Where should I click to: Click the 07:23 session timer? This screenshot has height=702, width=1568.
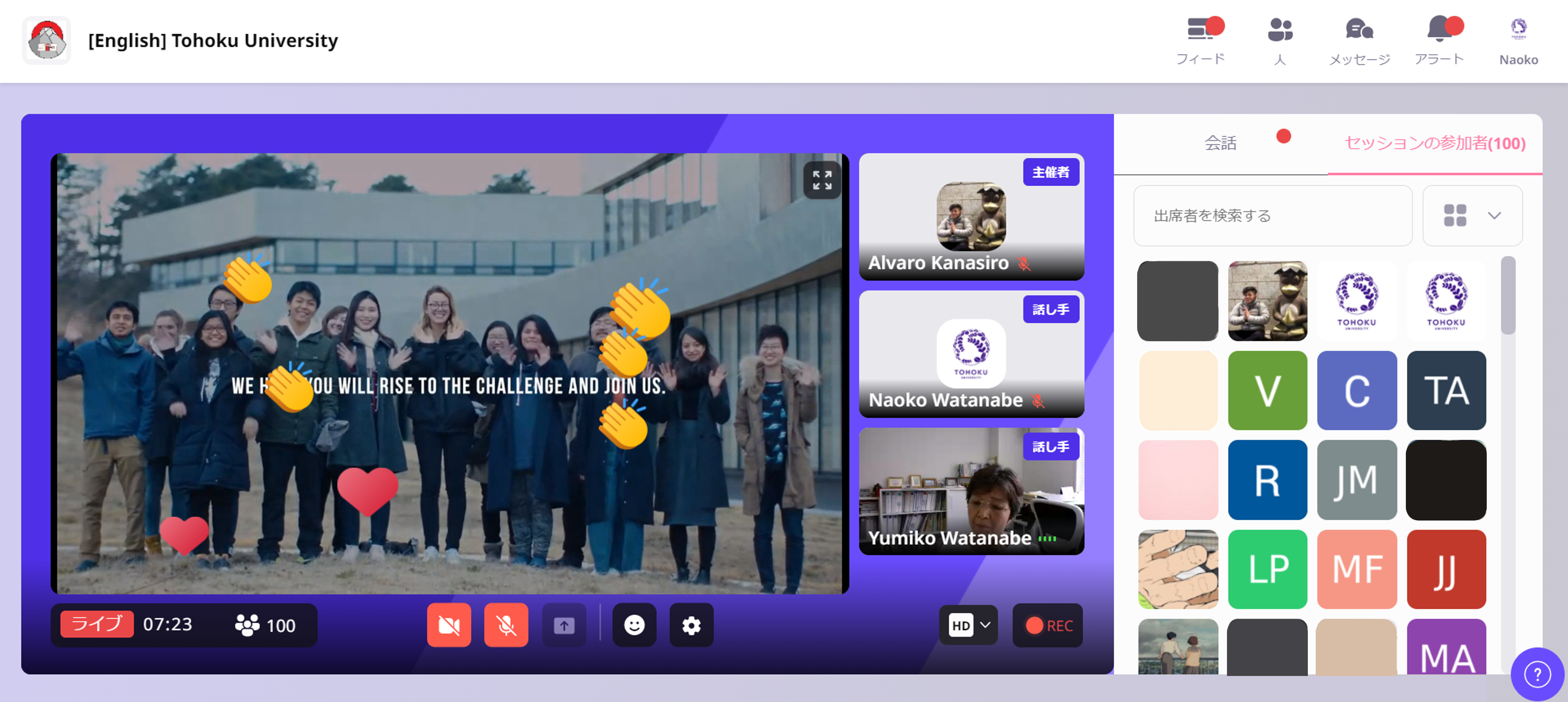pos(167,625)
